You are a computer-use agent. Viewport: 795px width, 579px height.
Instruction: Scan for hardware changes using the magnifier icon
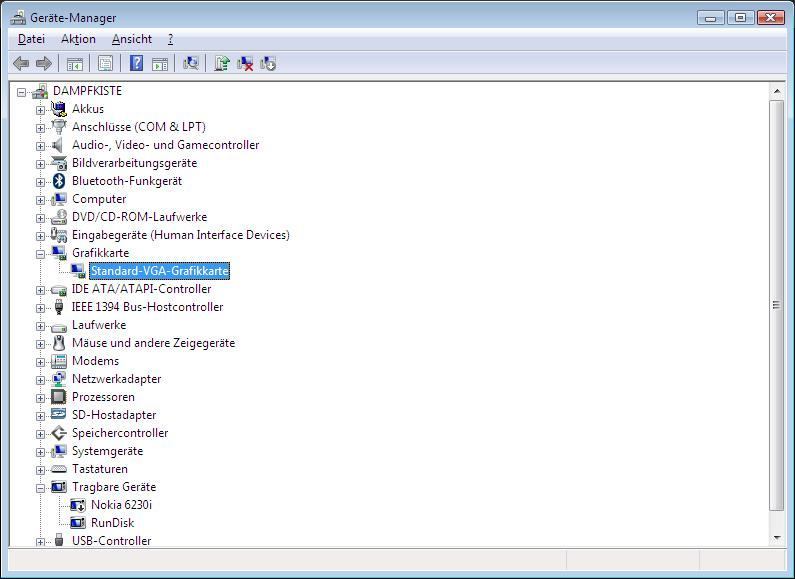[191, 63]
